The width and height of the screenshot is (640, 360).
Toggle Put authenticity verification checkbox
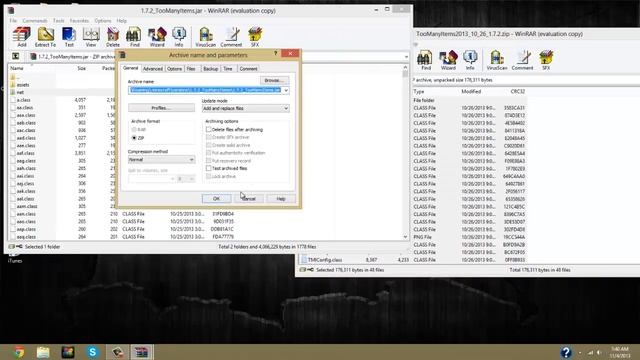[209, 153]
